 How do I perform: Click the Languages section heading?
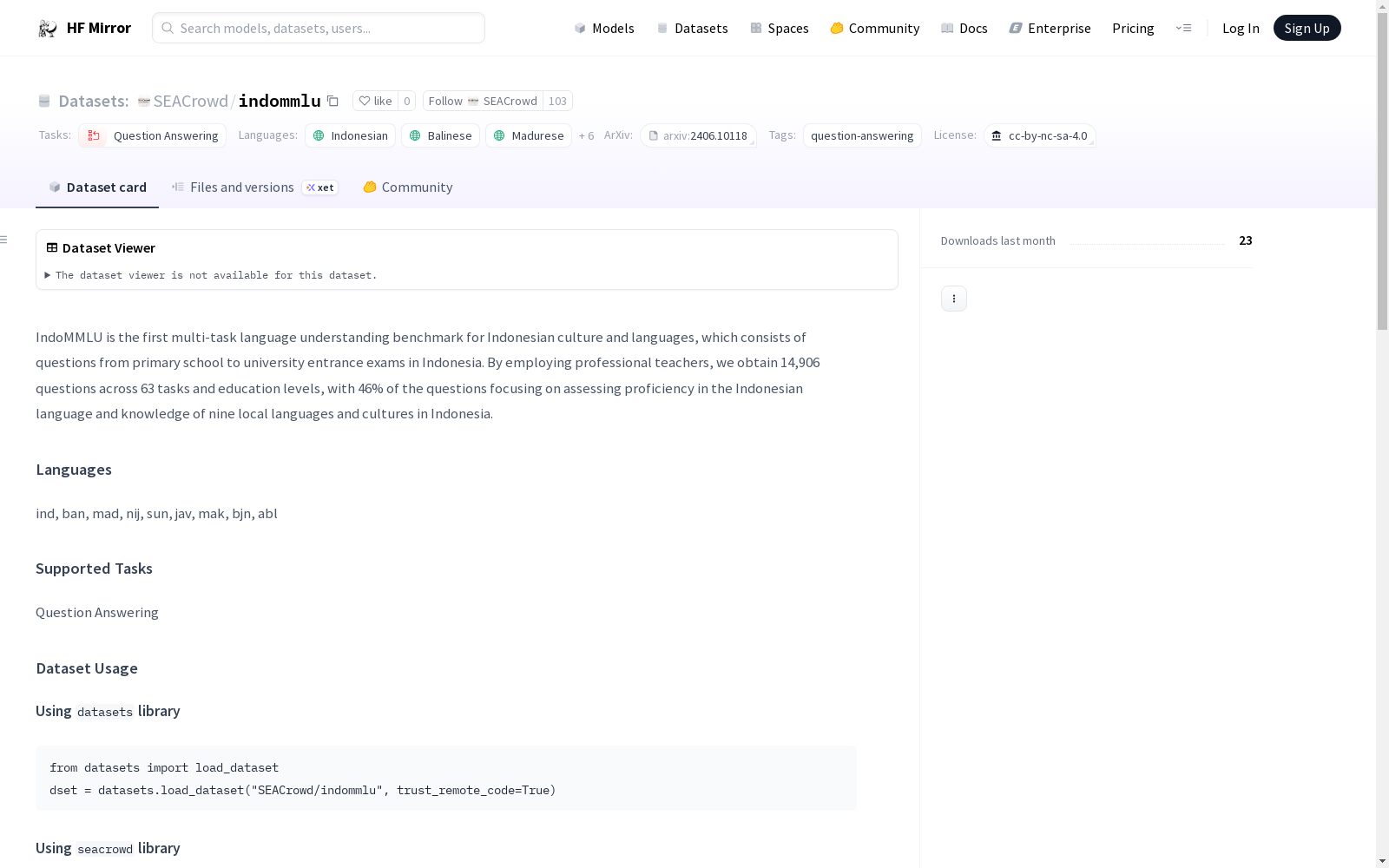tap(74, 470)
